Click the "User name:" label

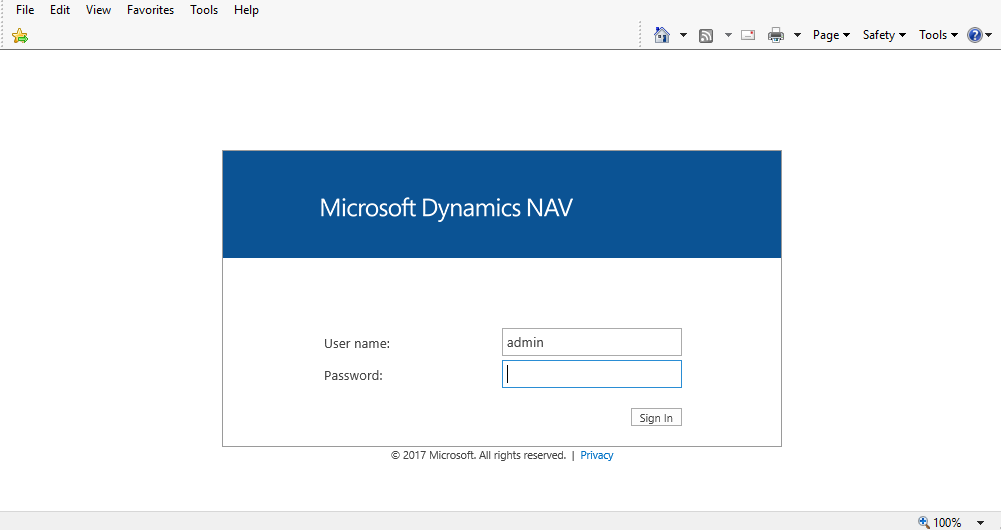tap(357, 344)
